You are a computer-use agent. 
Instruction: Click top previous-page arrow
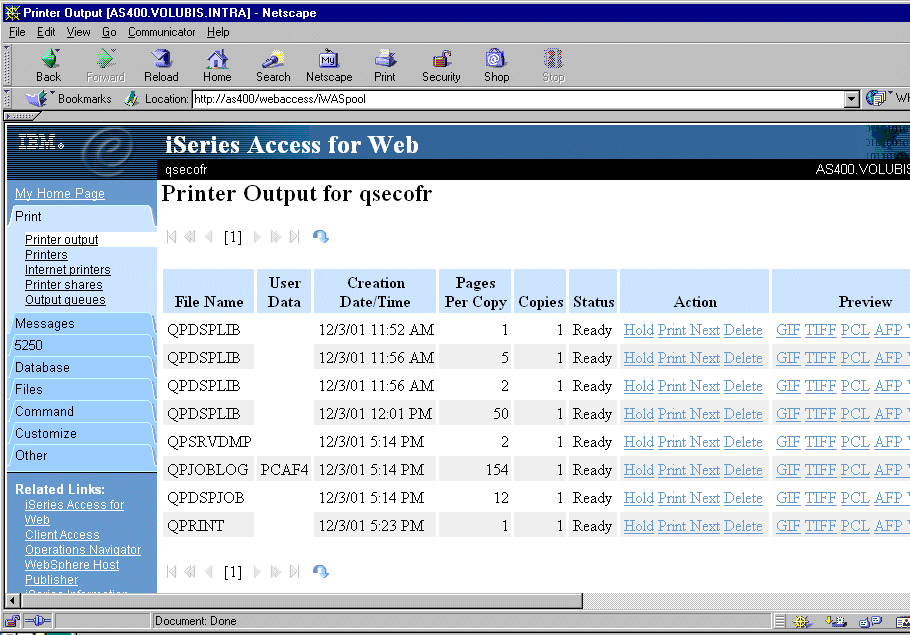coord(209,236)
